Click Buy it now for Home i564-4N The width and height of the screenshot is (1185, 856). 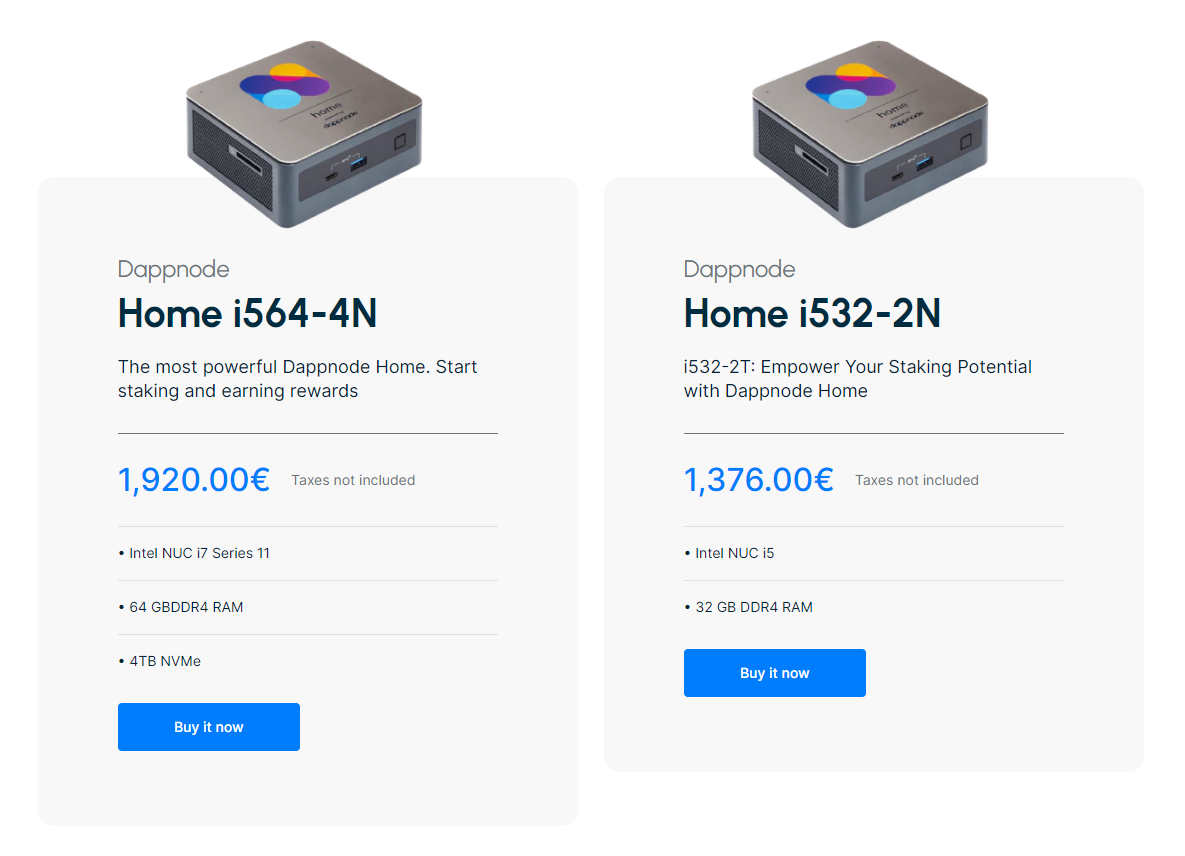click(x=209, y=727)
